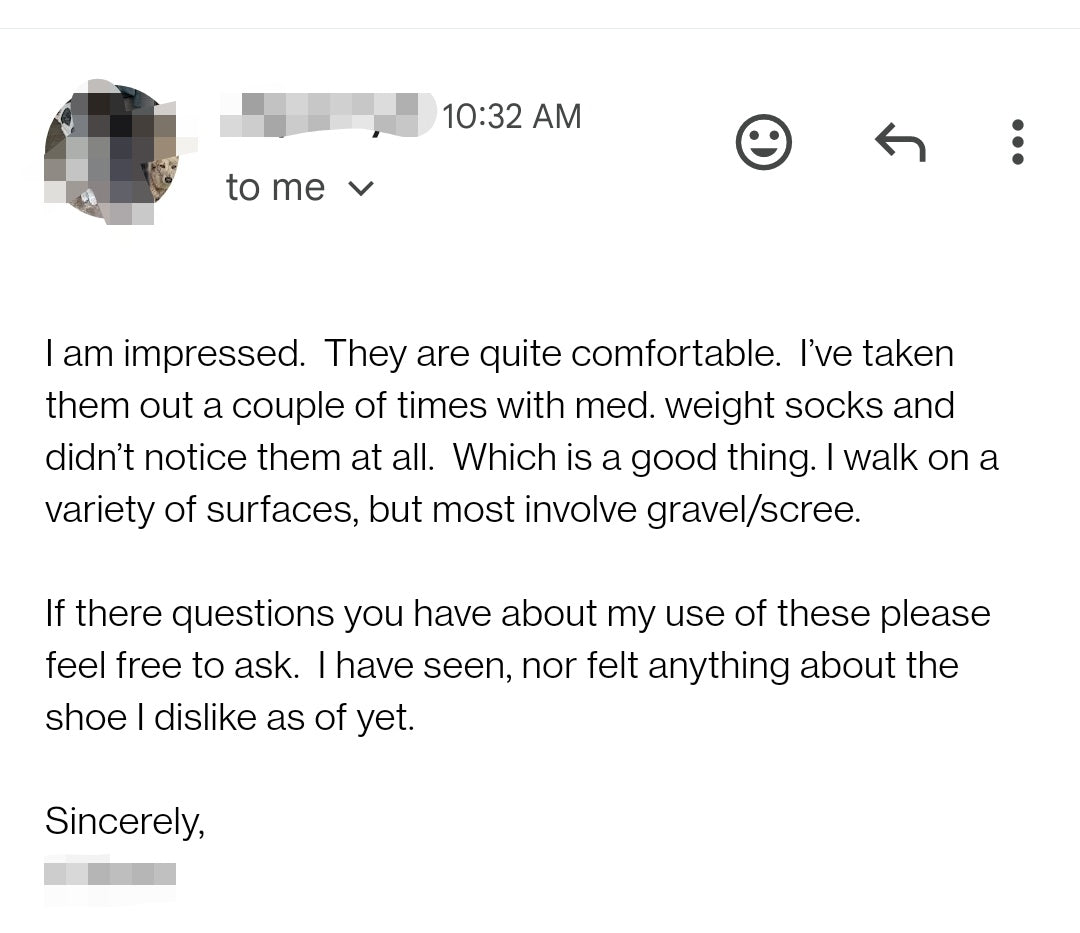Click the "I am impressed." opening sentence
The width and height of the screenshot is (1080, 933).
coord(175,353)
